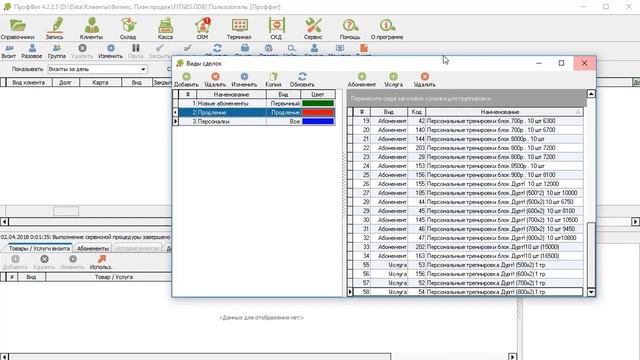
Task: Click left arrow of main horizontal scrollbar
Action: pyautogui.click(x=4, y=222)
